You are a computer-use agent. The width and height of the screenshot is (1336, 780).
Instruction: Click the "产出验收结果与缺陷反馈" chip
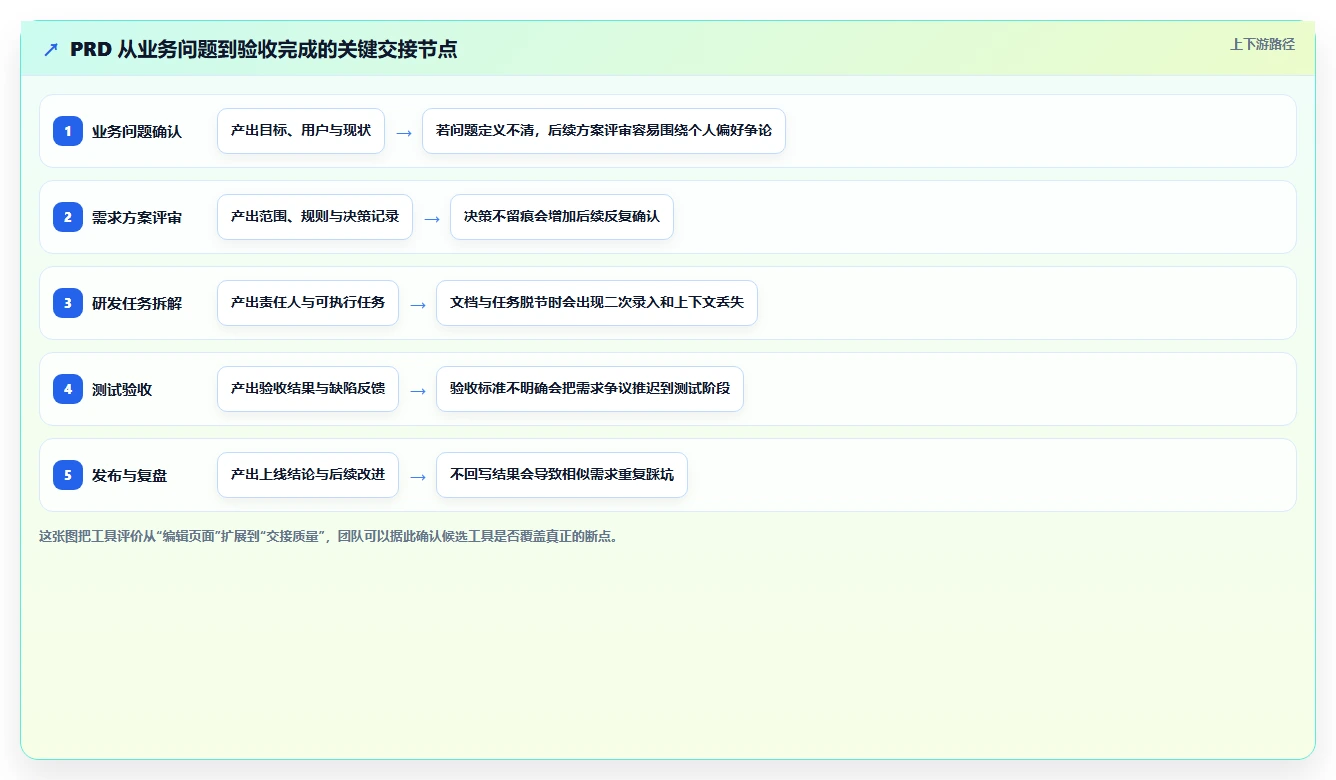pyautogui.click(x=308, y=389)
